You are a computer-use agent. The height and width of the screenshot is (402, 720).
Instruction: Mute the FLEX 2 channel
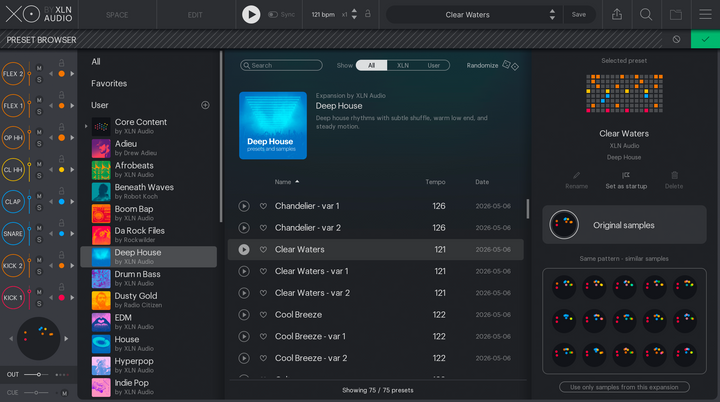[x=39, y=68]
